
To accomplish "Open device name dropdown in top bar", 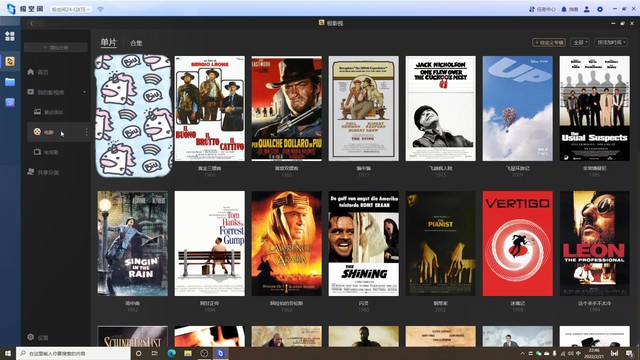I will (71, 9).
